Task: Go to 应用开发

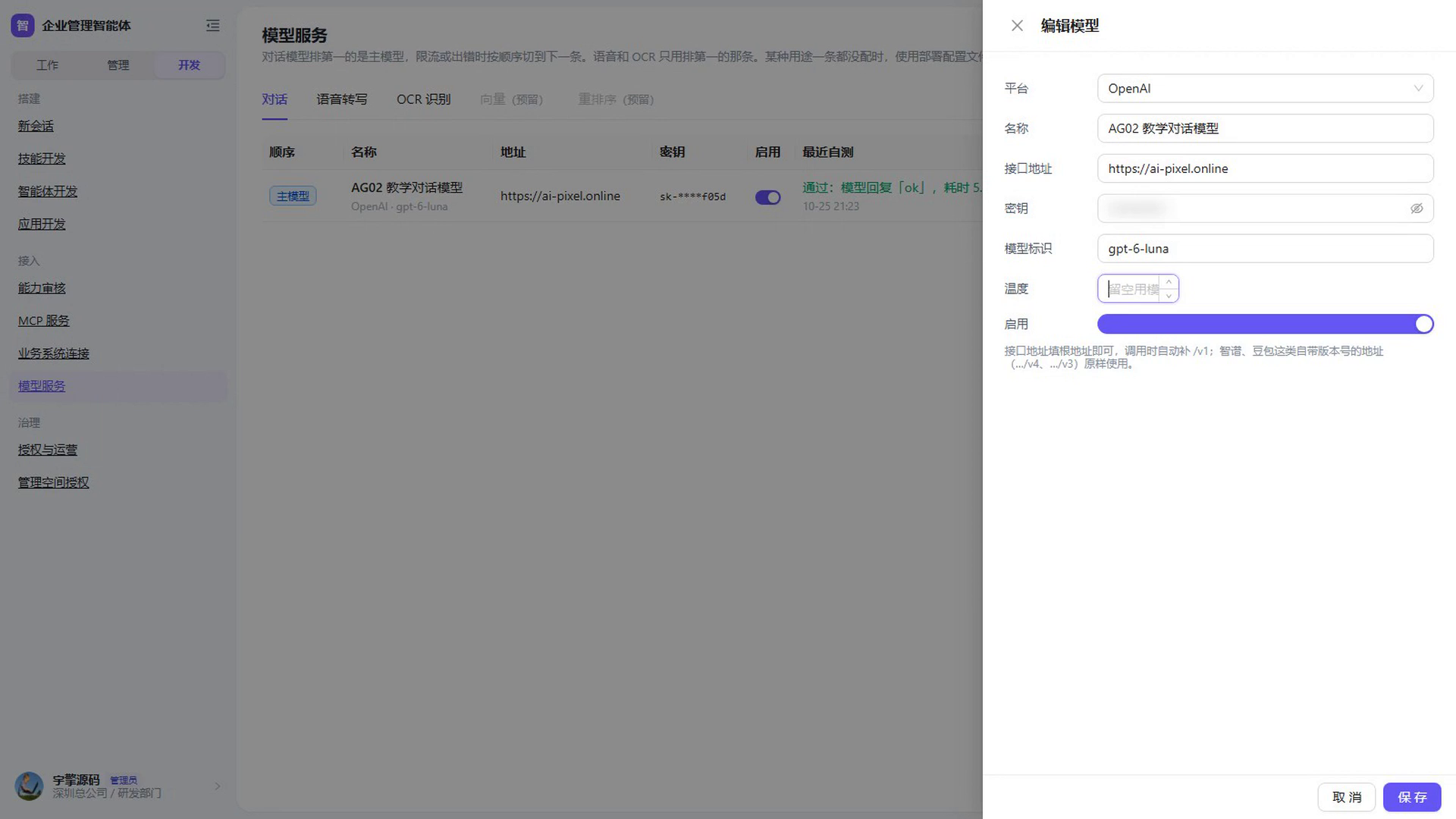Action: [x=42, y=224]
